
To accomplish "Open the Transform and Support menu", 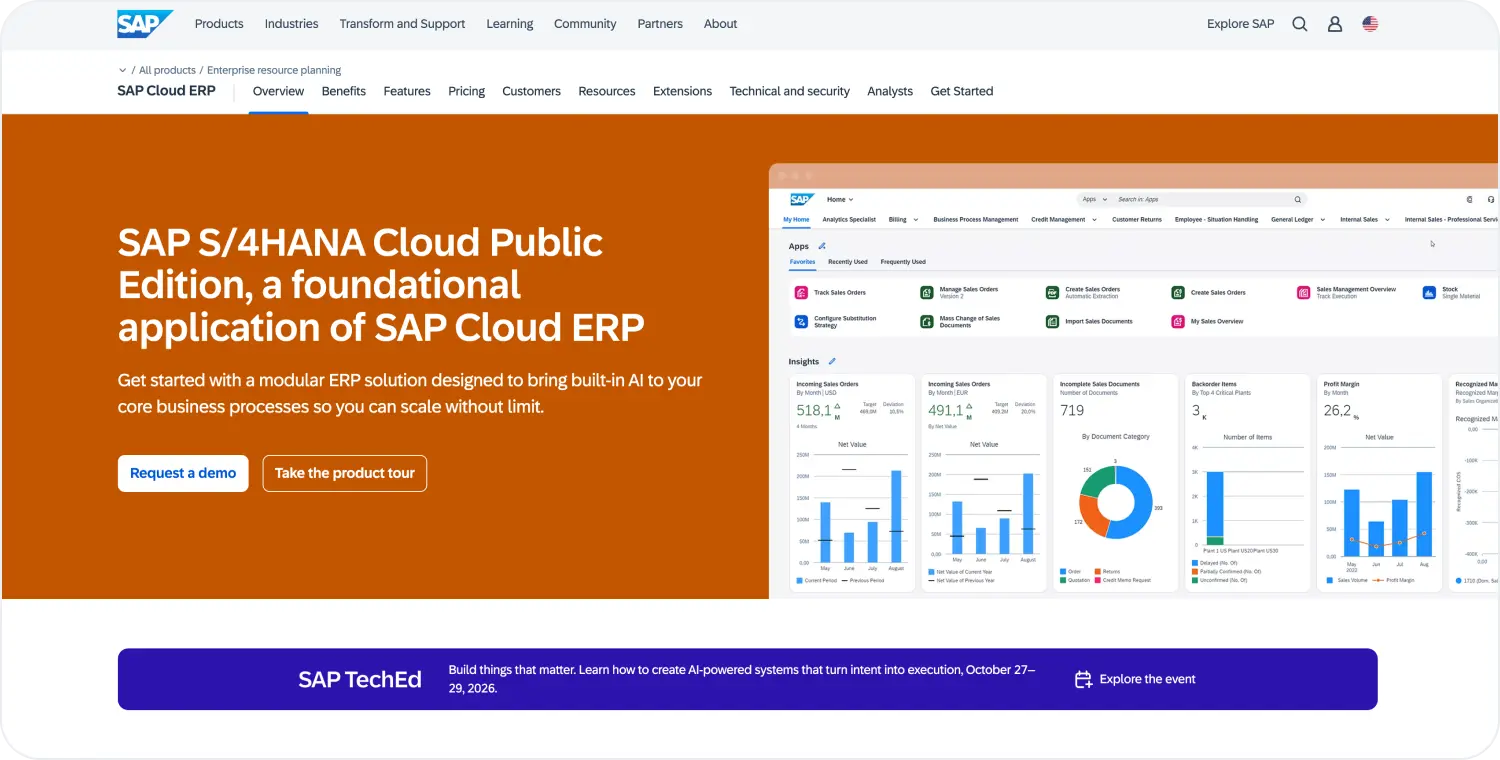I will (402, 24).
